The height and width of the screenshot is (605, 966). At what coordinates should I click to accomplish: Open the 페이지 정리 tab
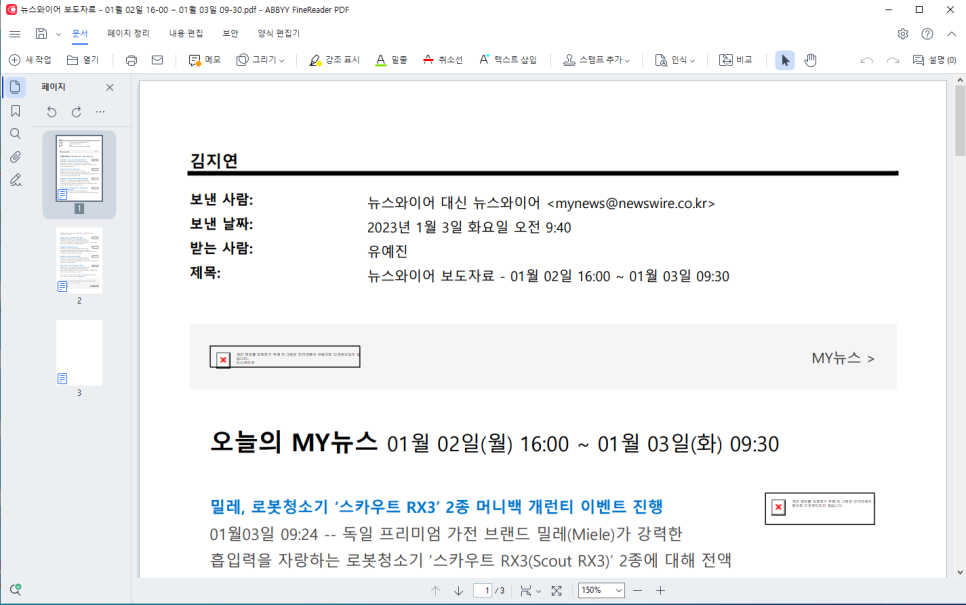(x=128, y=33)
